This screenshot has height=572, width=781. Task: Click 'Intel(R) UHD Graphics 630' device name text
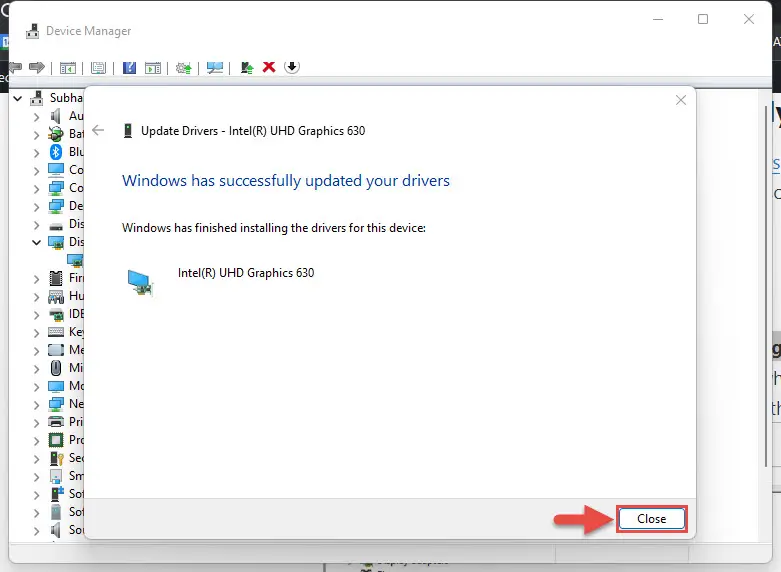pos(246,273)
